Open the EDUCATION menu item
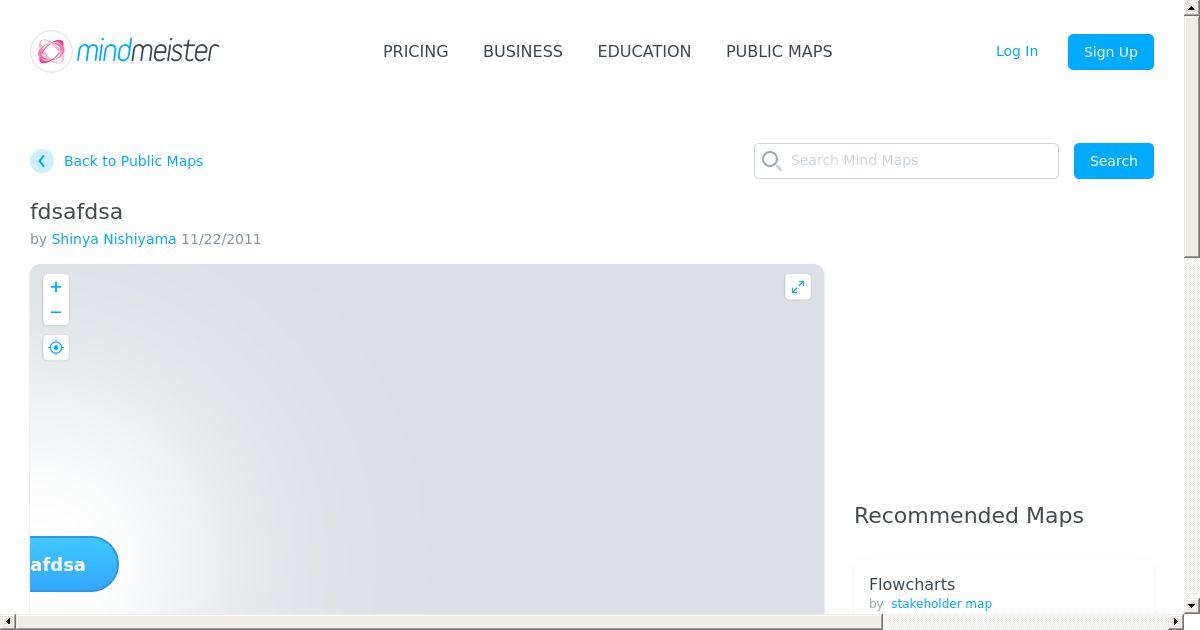The height and width of the screenshot is (630, 1200). click(x=644, y=51)
